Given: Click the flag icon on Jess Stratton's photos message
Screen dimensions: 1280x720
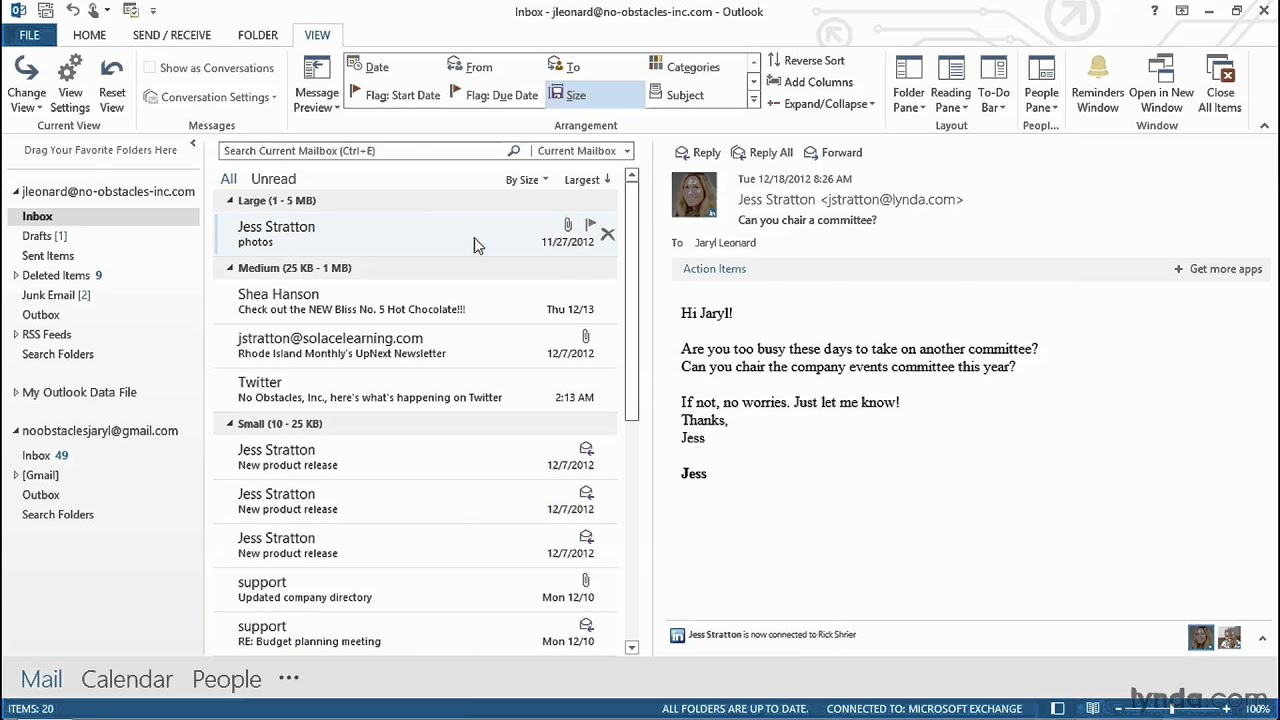Looking at the screenshot, I should pyautogui.click(x=590, y=225).
